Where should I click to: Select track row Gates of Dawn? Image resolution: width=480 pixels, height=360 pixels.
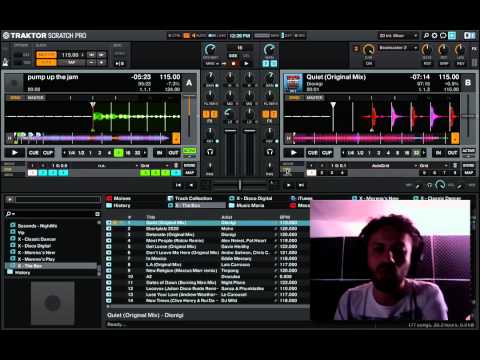(x=209, y=282)
